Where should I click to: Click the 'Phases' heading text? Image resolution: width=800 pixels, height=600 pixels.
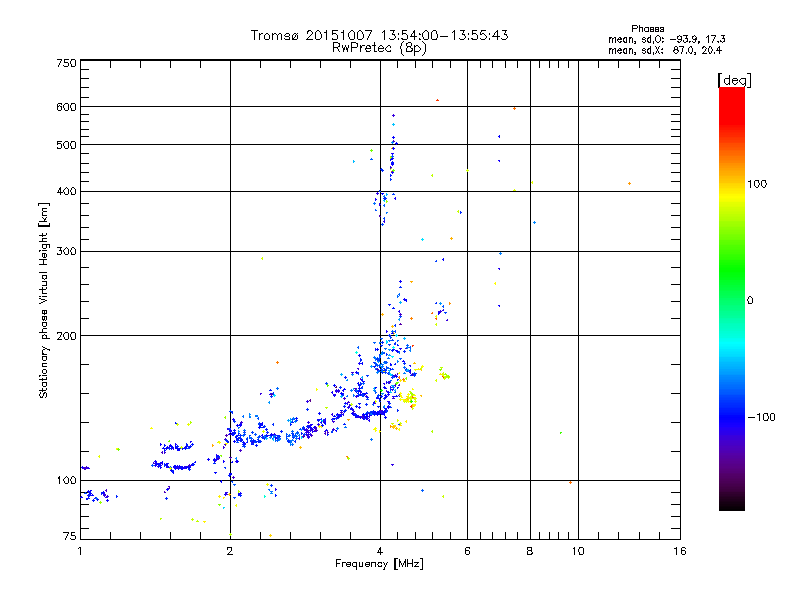[x=647, y=29]
